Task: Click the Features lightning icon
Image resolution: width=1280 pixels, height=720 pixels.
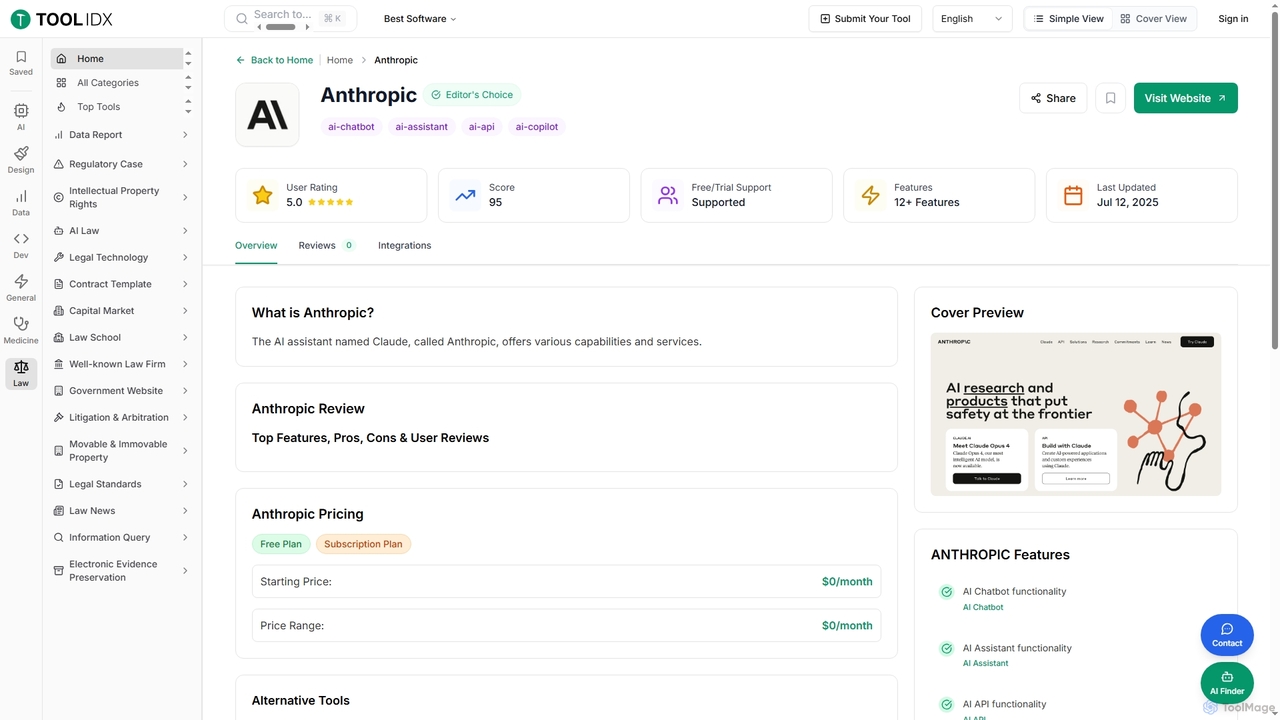Action: (870, 195)
